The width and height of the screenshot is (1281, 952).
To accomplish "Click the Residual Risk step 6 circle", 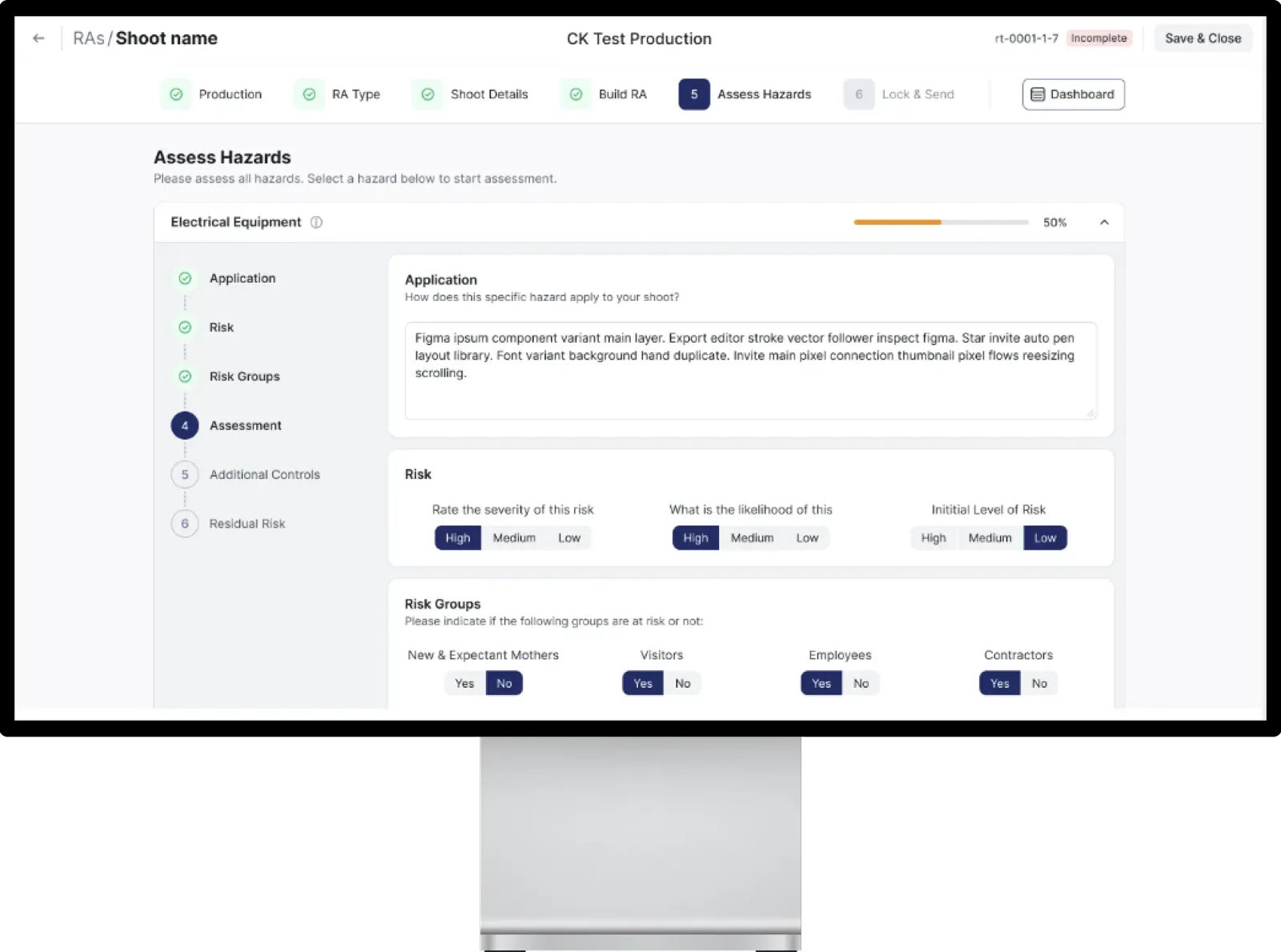I will 185,524.
